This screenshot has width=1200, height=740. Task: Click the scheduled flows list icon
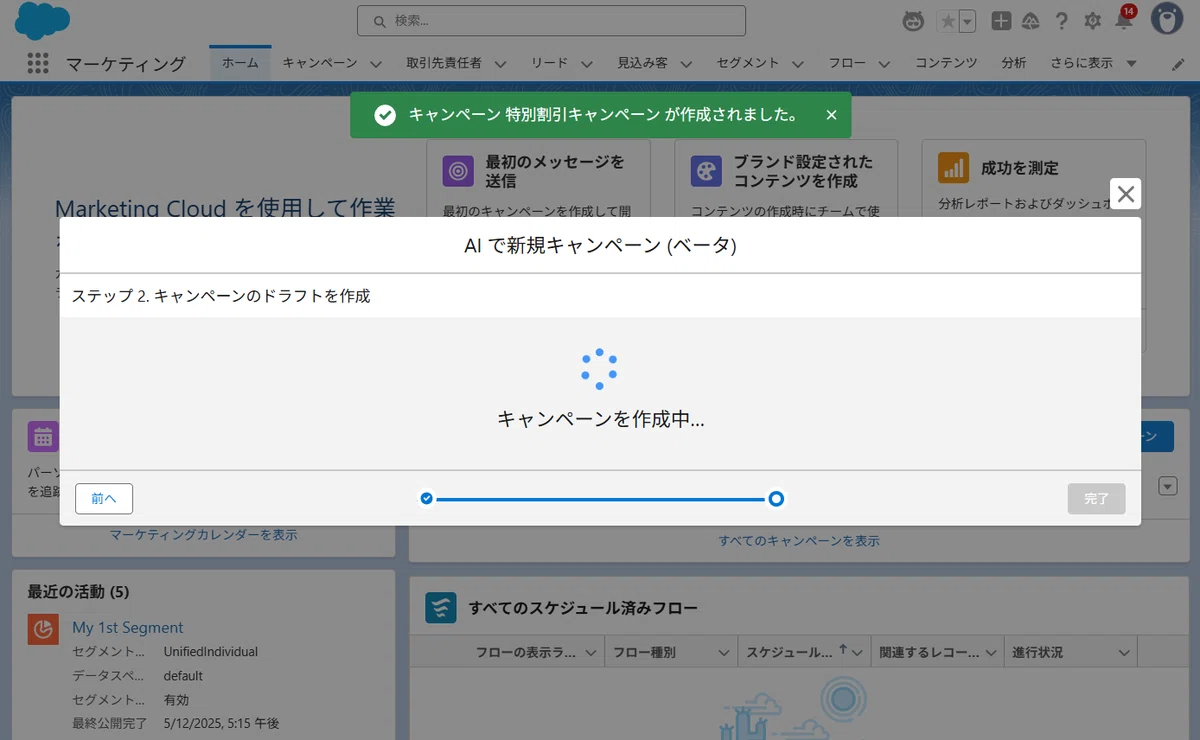click(440, 607)
